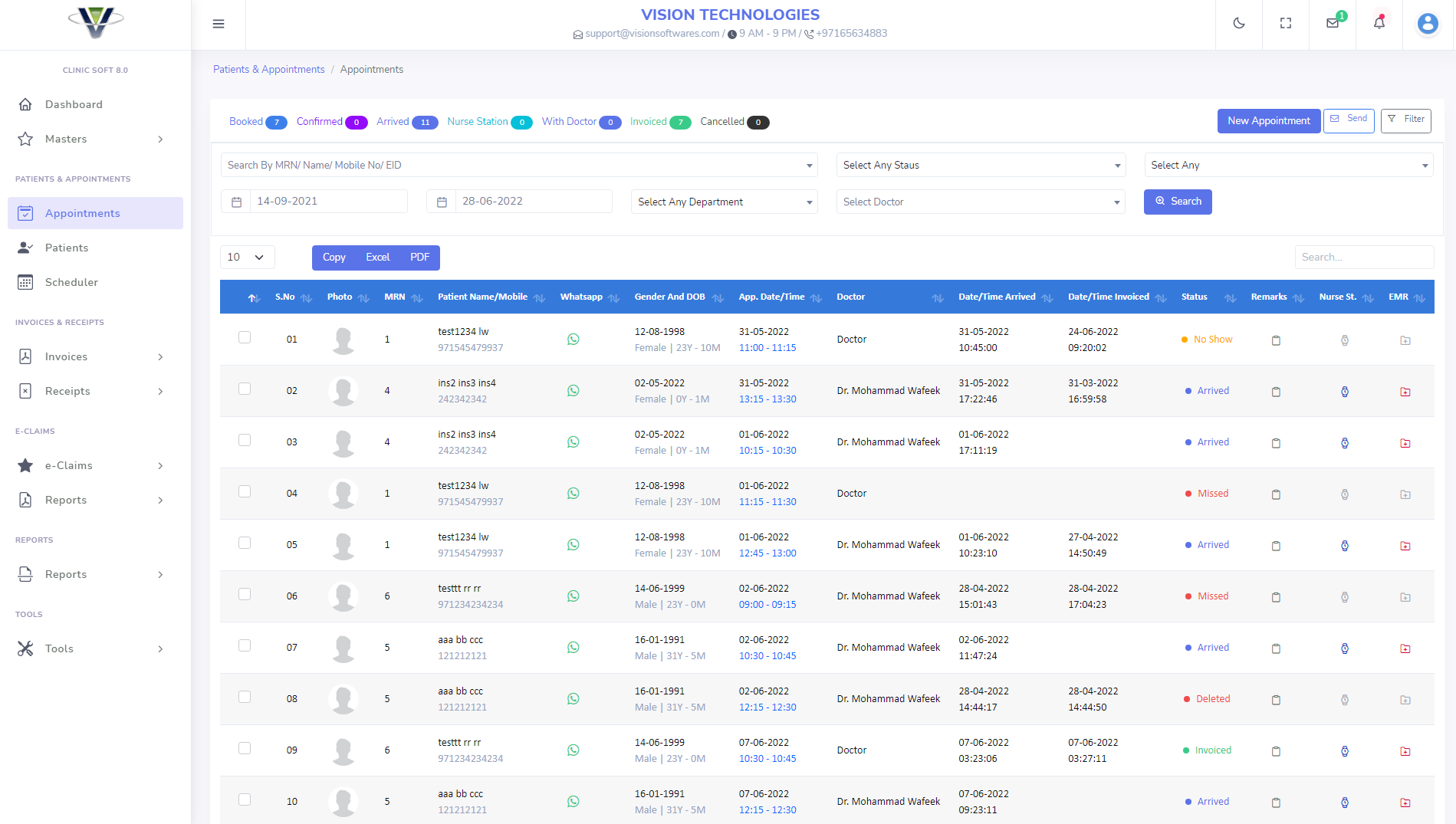Select the checkbox next to aaa bb ccc row 07
This screenshot has height=824, width=1456.
coord(245,645)
